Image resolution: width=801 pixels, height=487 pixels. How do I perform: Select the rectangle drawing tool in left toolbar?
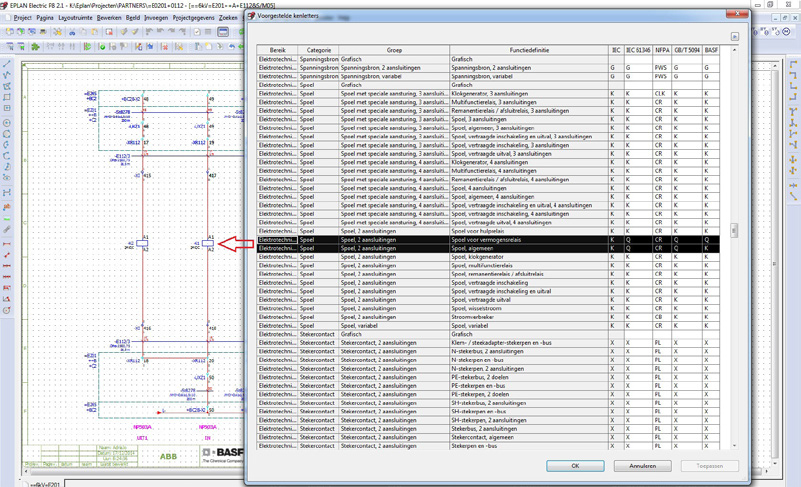tap(7, 98)
